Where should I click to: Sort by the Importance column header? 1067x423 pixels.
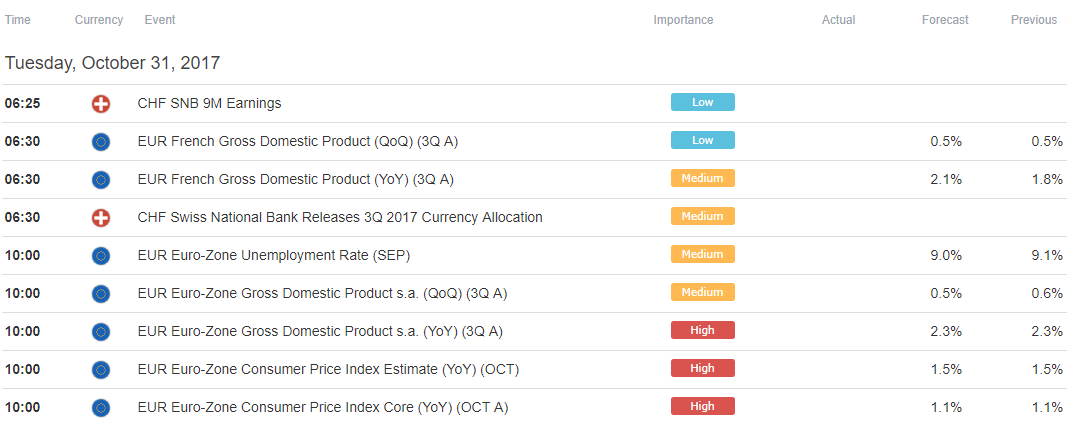pos(683,20)
